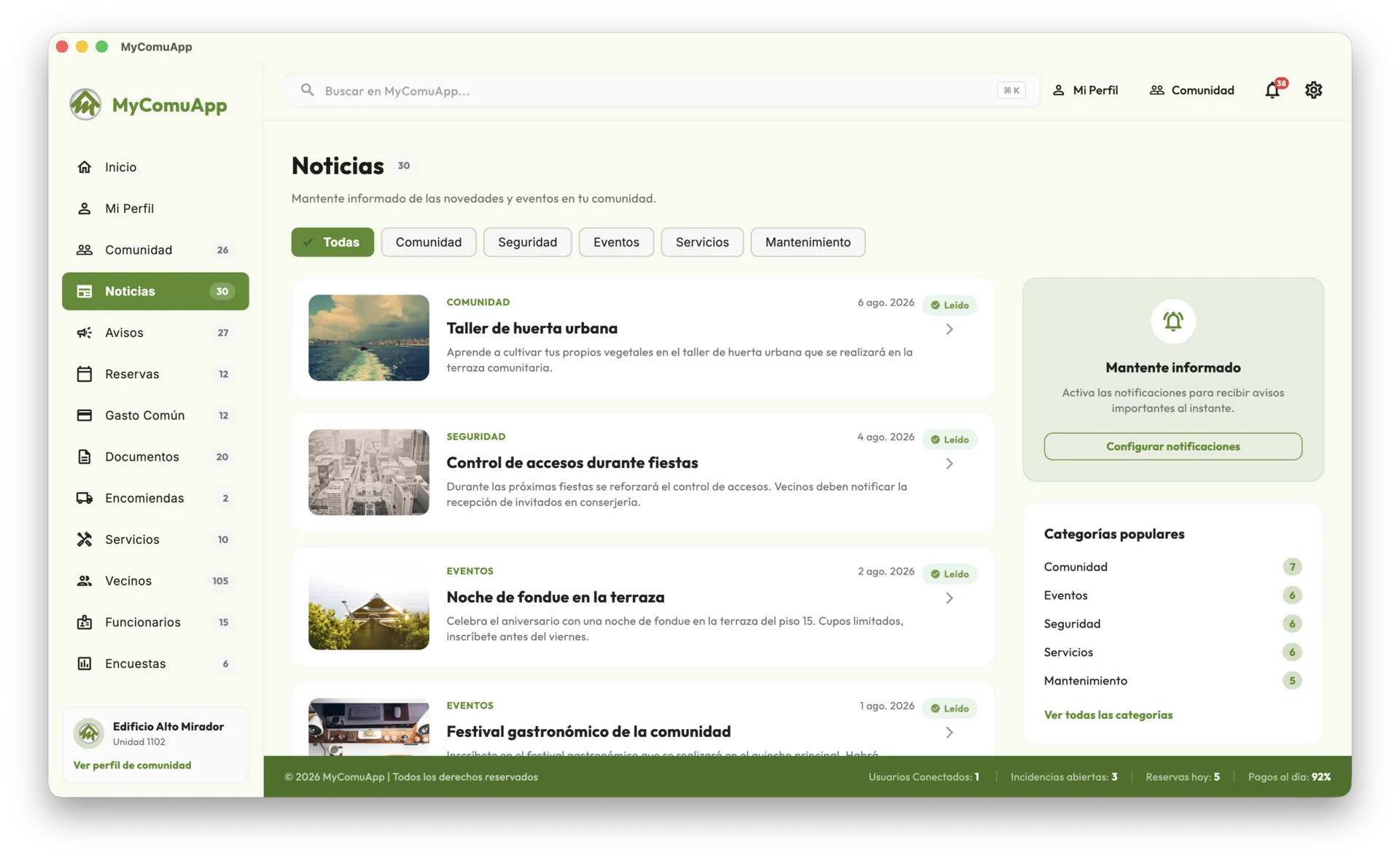This screenshot has height=861, width=1400.
Task: Open Inicio via its home icon
Action: coord(85,167)
